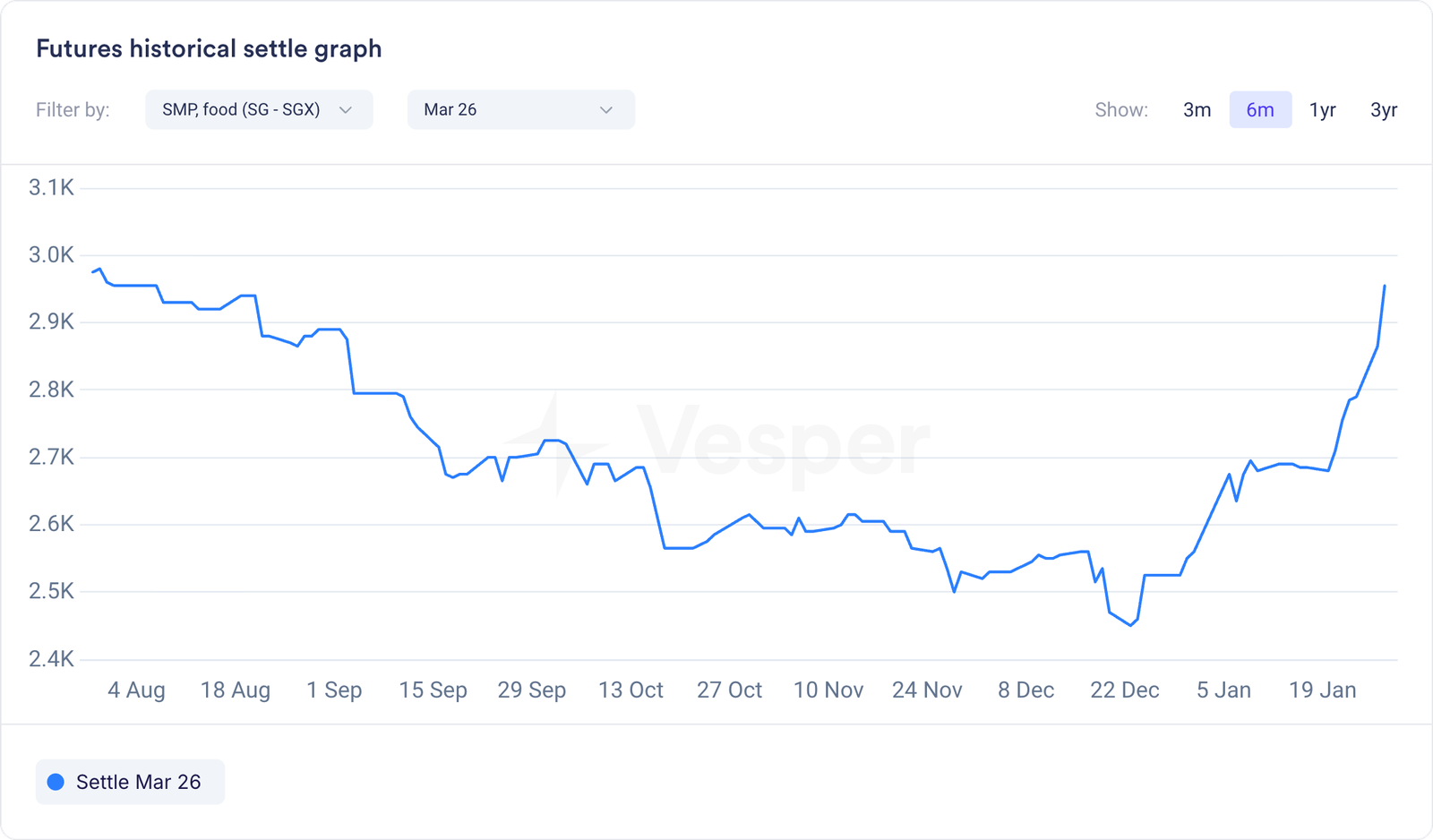
Task: Switch to the 3yr range
Action: click(1384, 110)
